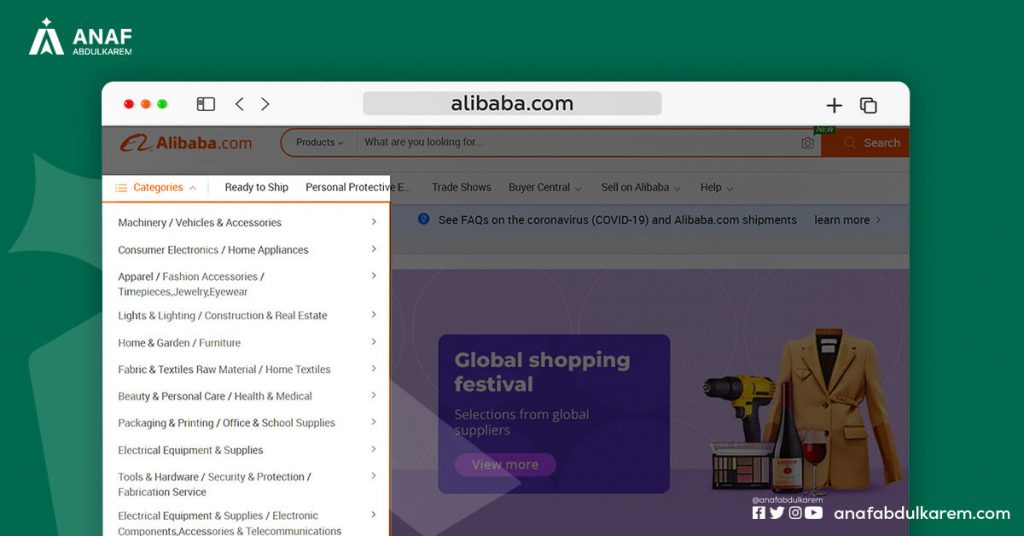Open image search with the camera icon
This screenshot has width=1024, height=536.
point(807,143)
